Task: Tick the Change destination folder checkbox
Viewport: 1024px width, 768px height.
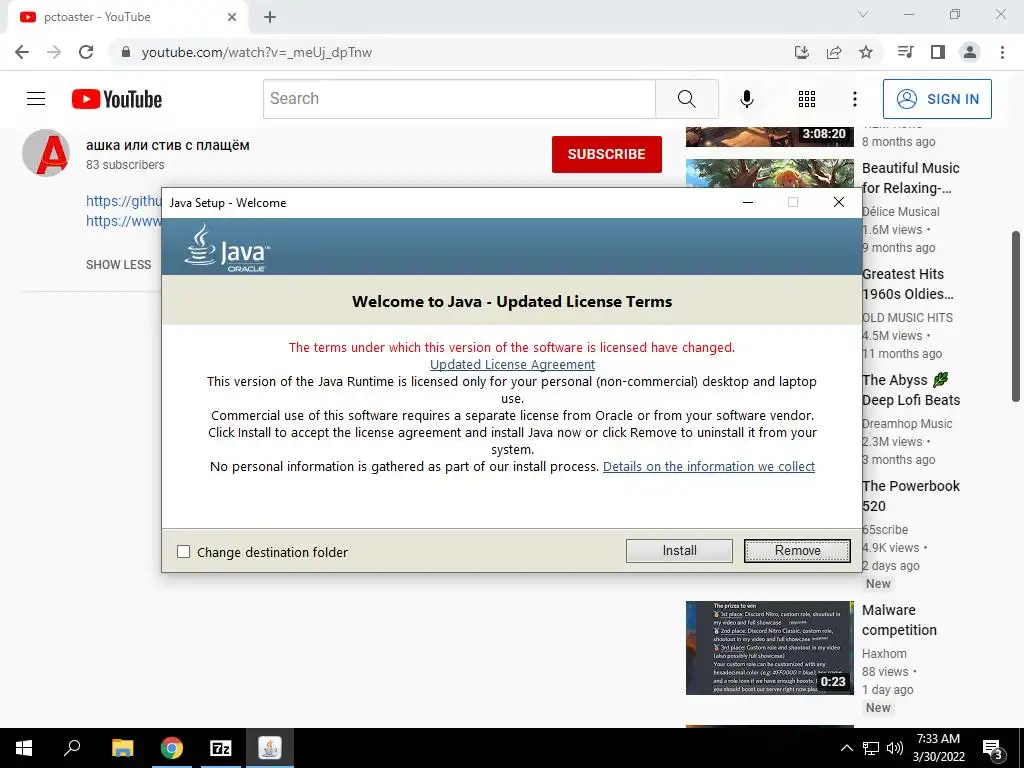Action: [184, 552]
